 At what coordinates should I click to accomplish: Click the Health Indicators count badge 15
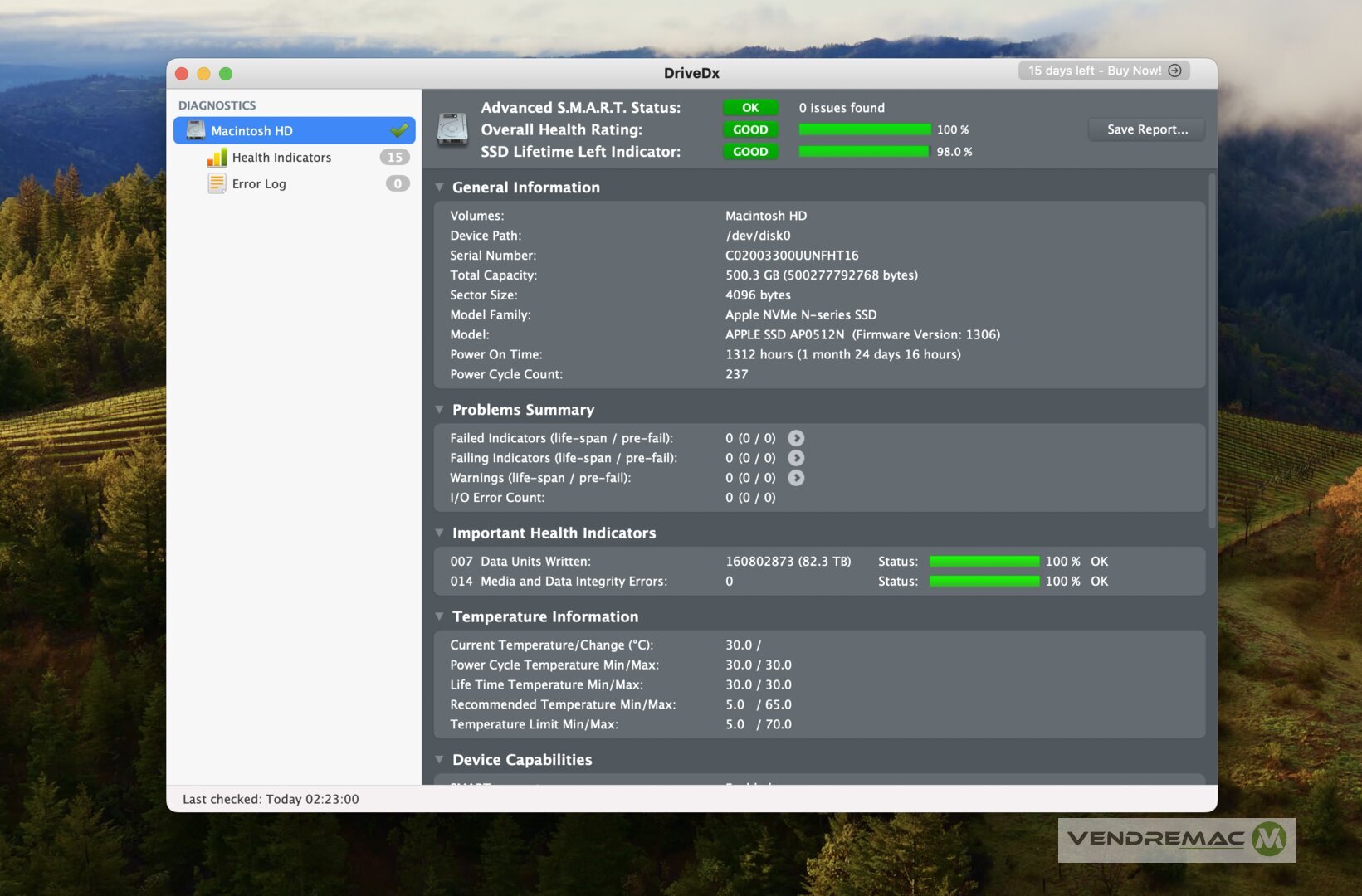(x=395, y=158)
